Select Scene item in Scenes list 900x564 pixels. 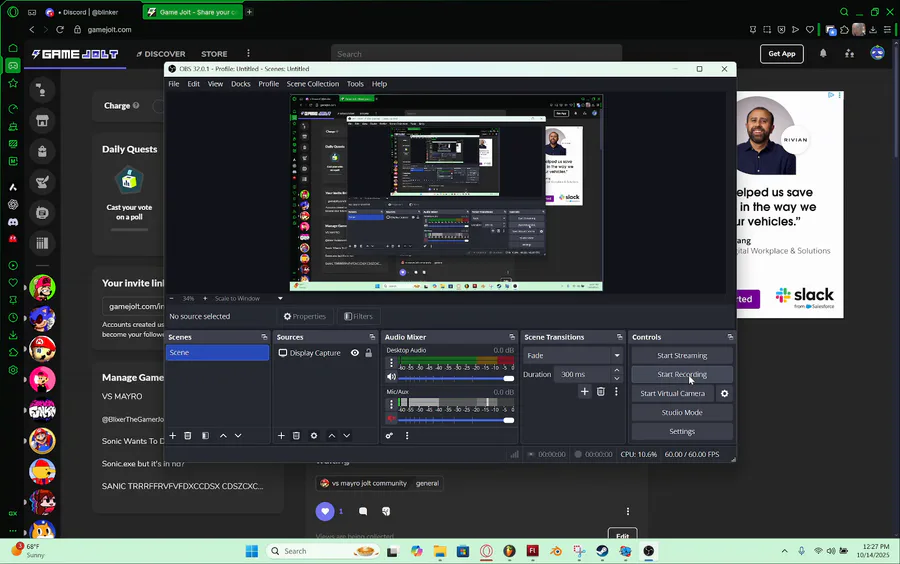217,352
